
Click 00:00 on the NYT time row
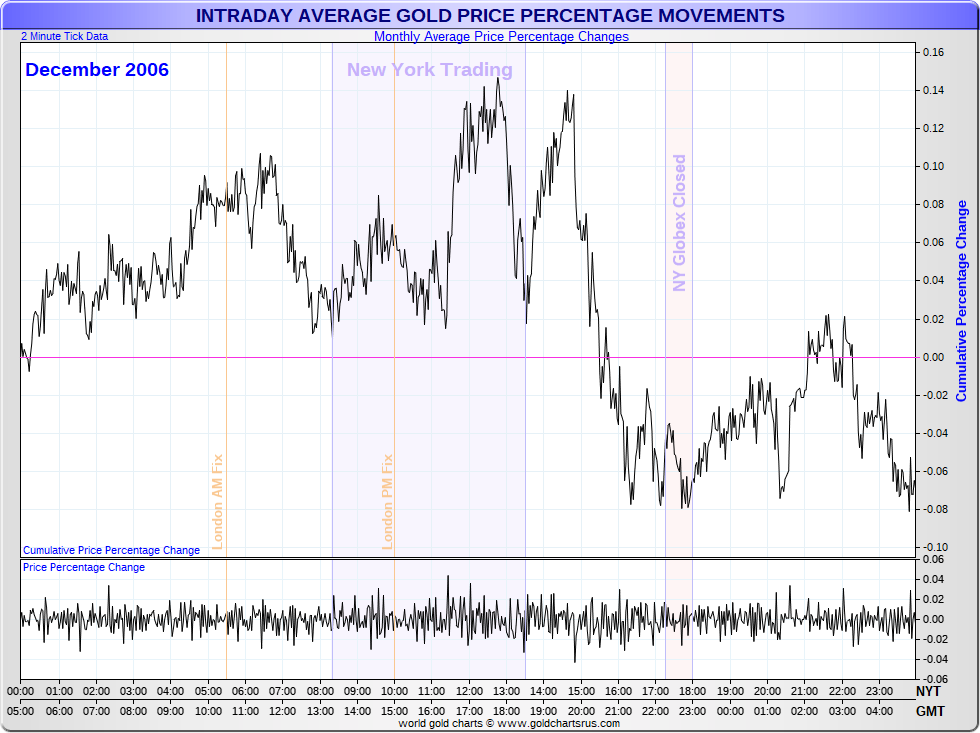point(21,691)
